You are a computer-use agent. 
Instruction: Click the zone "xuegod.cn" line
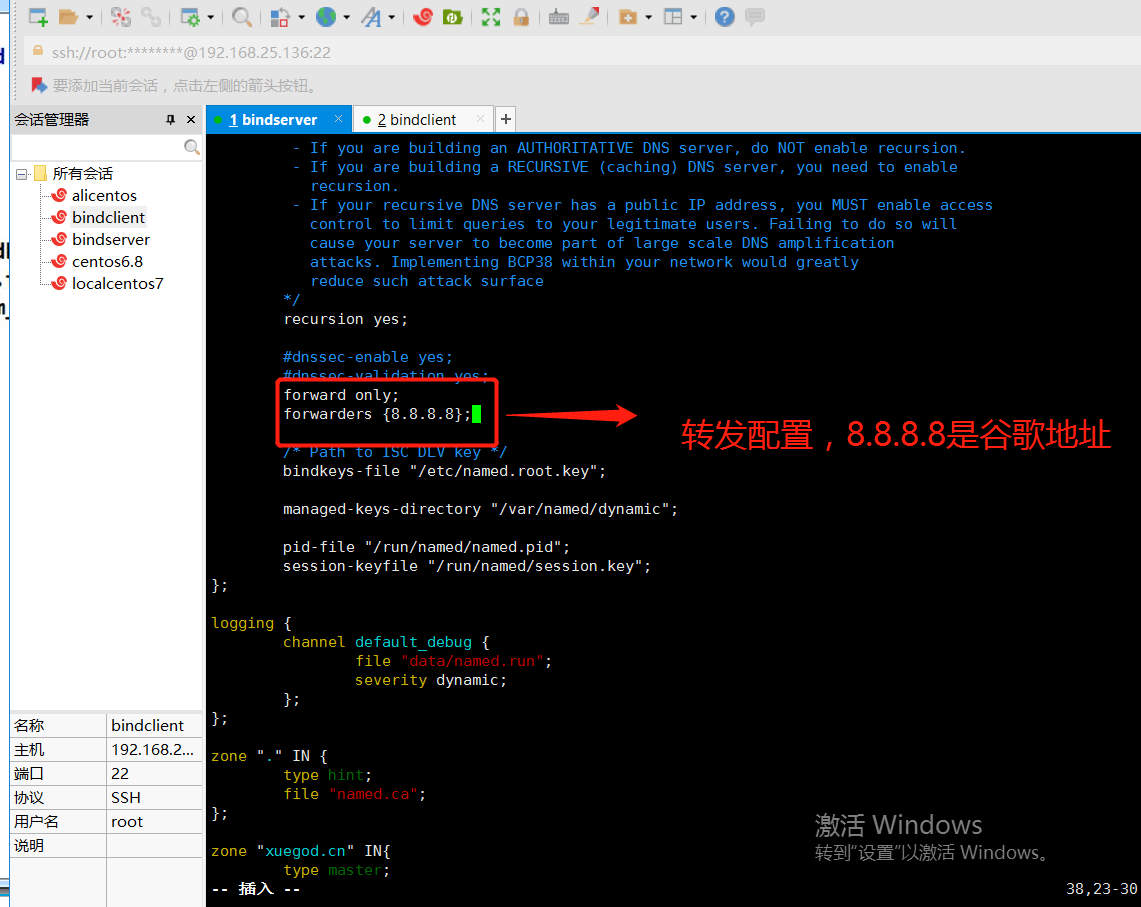[301, 850]
